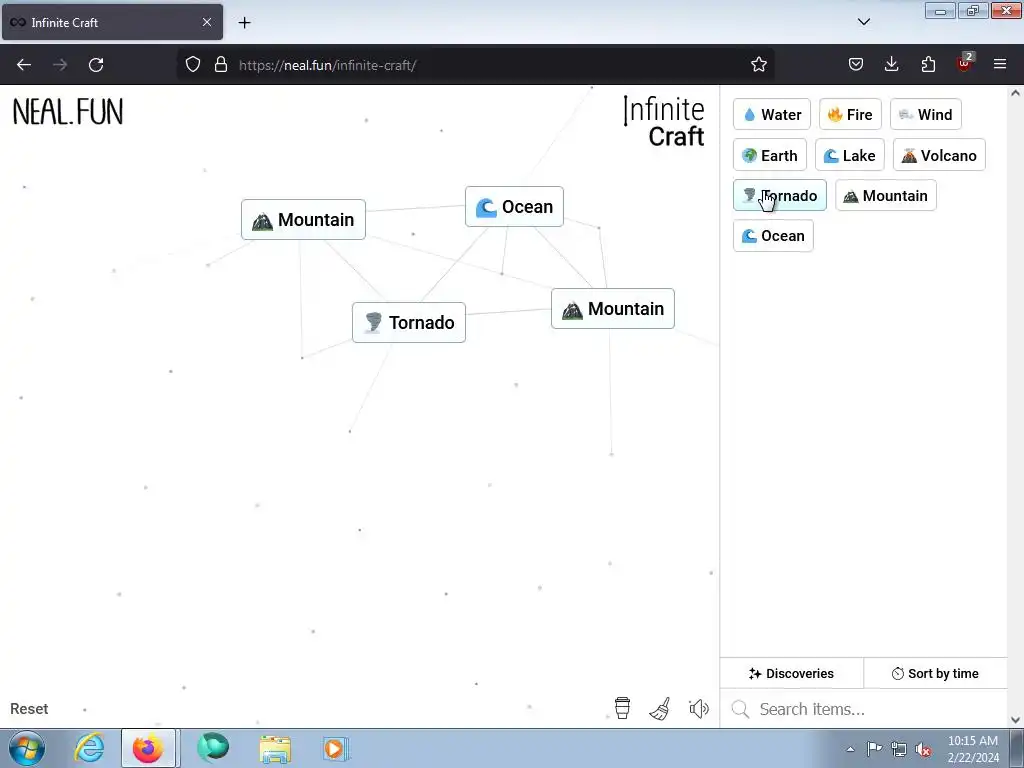The width and height of the screenshot is (1024, 768).
Task: Click the Reset link
Action: tap(29, 709)
